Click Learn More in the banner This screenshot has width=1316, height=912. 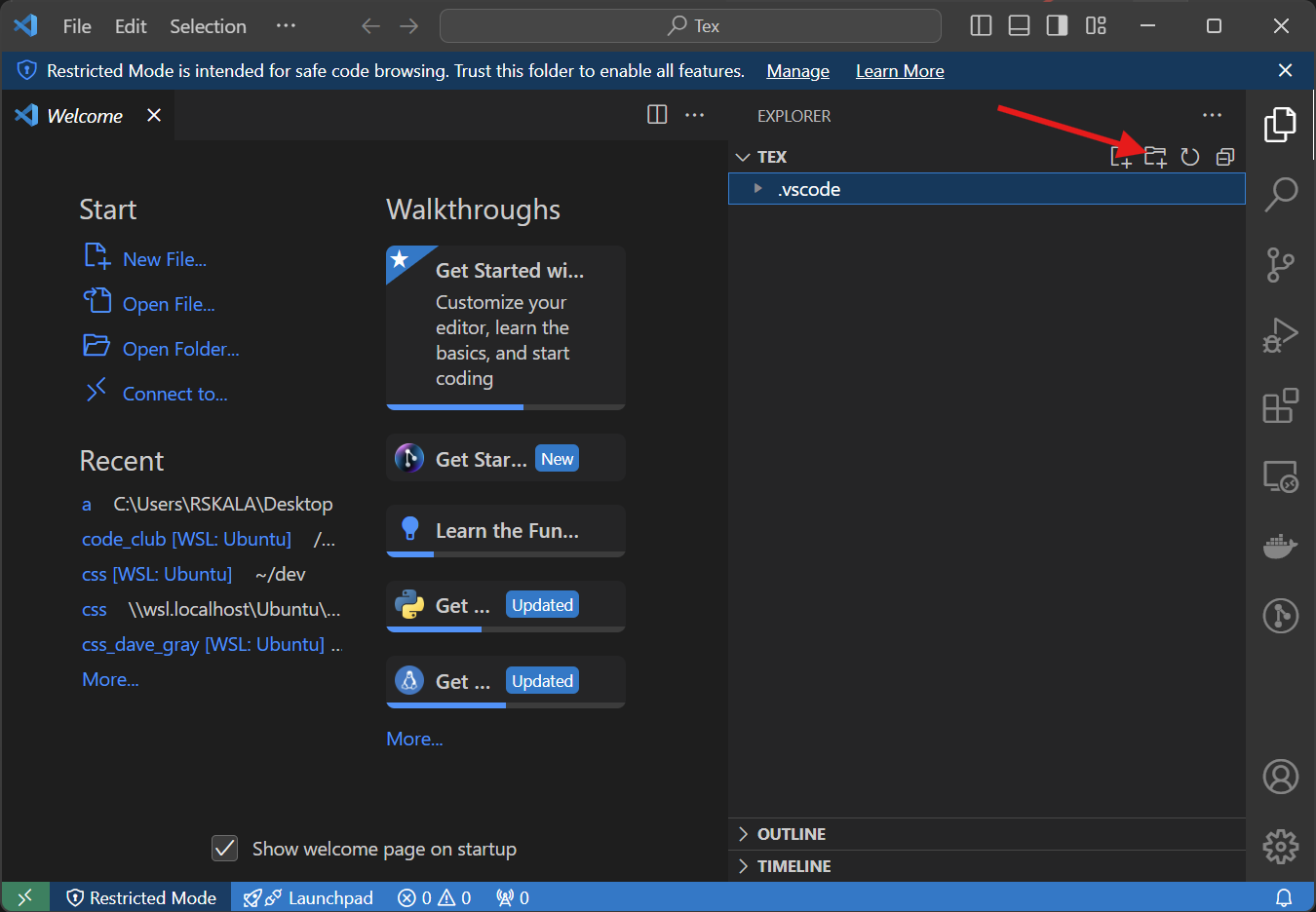900,71
